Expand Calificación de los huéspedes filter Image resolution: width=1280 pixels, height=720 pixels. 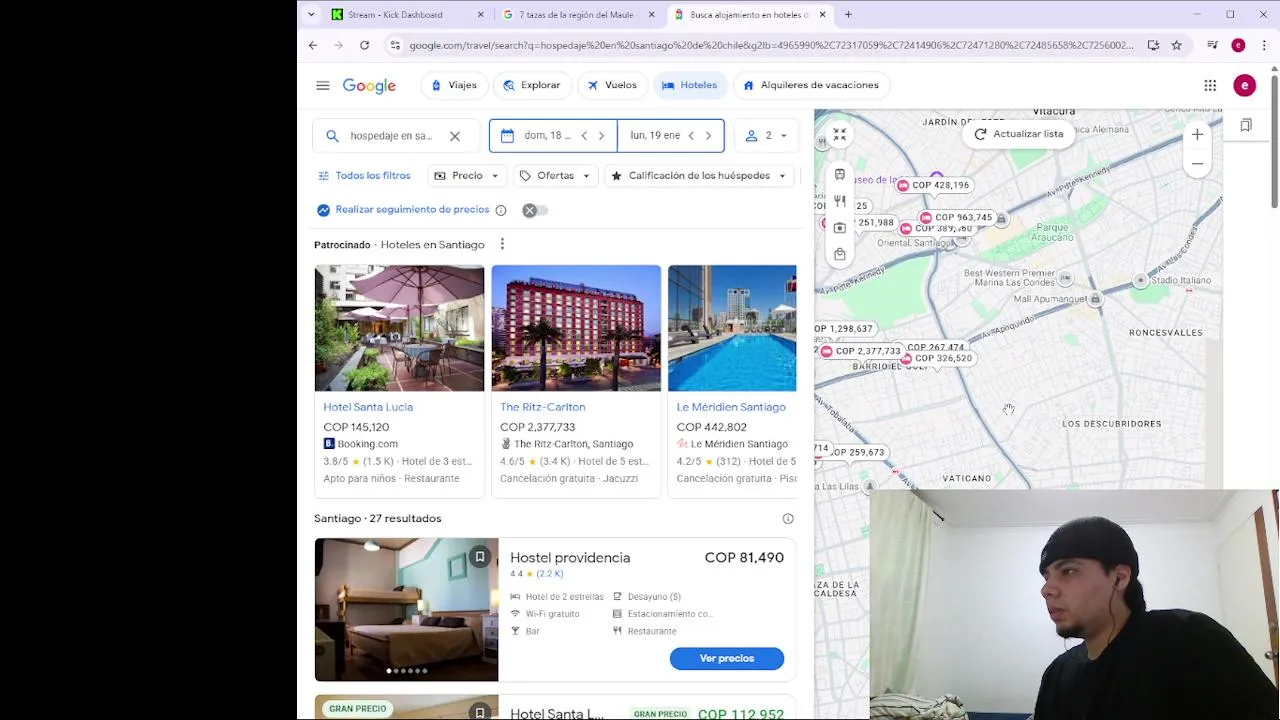pyautogui.click(x=699, y=175)
